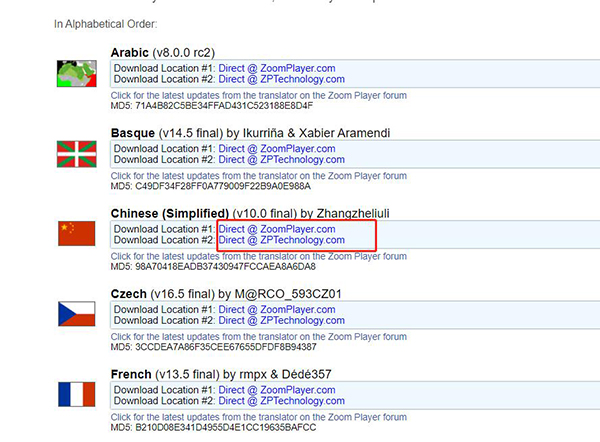Click 'Download Location #2:' label under Chinese Simplified
The image size is (600, 442).
165,240
